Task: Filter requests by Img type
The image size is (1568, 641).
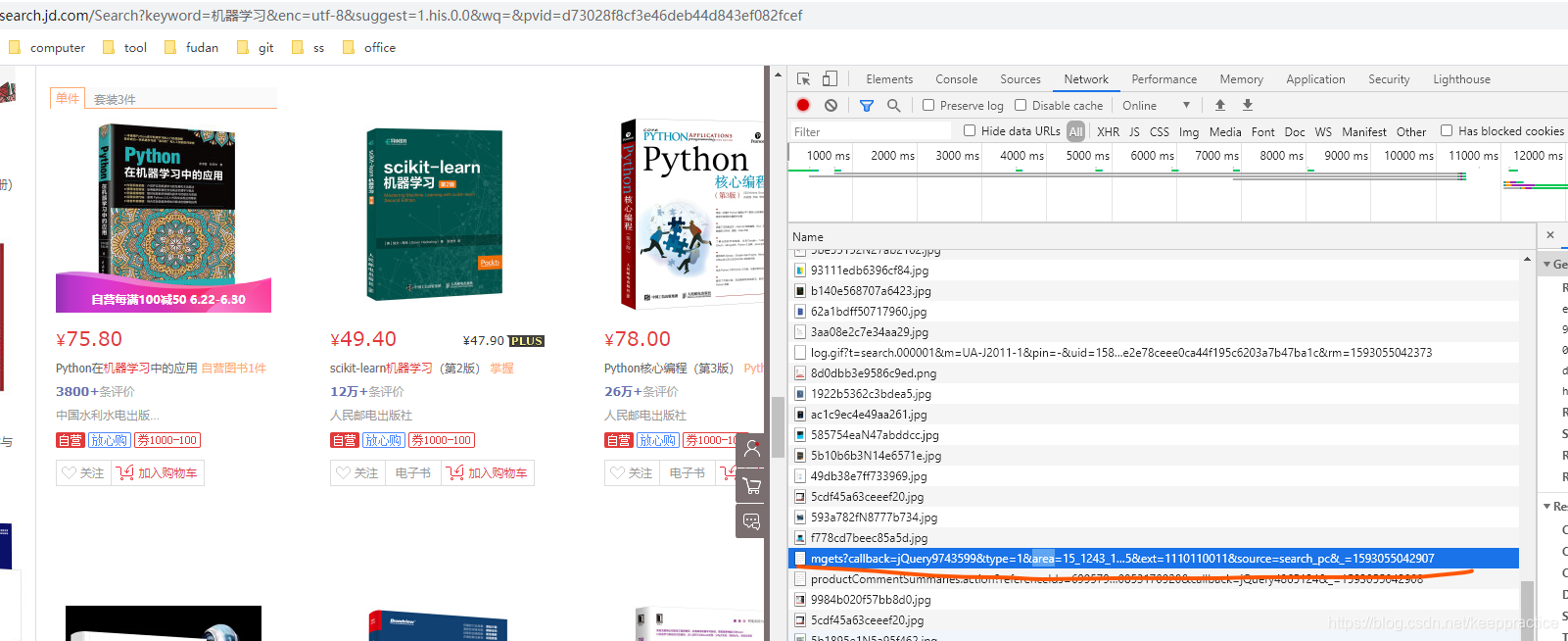Action: pyautogui.click(x=1188, y=131)
